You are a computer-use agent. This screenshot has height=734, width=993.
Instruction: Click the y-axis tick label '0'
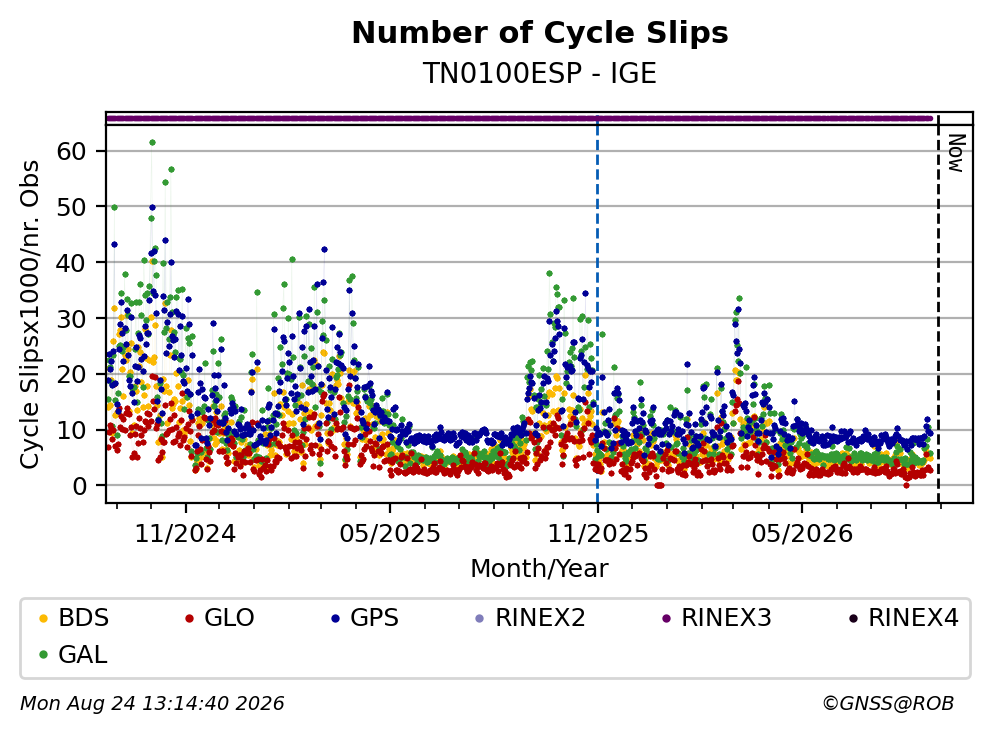click(80, 486)
